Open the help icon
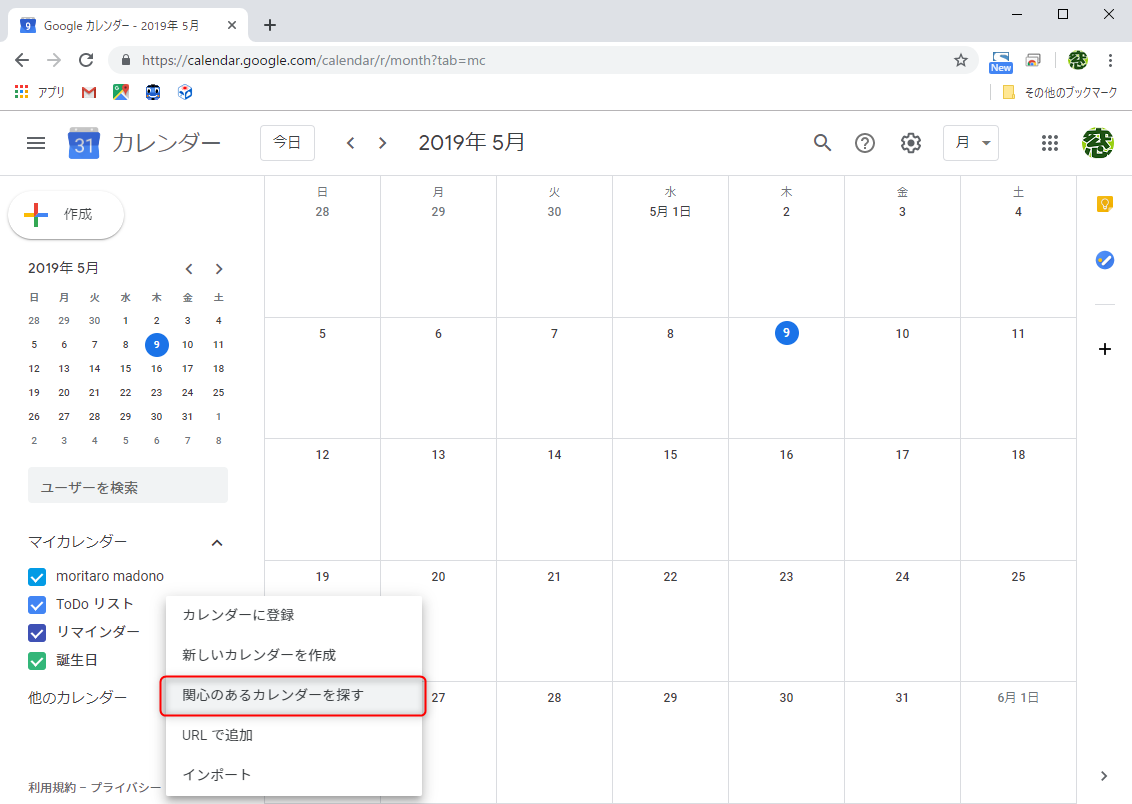The width and height of the screenshot is (1132, 804). coord(864,143)
